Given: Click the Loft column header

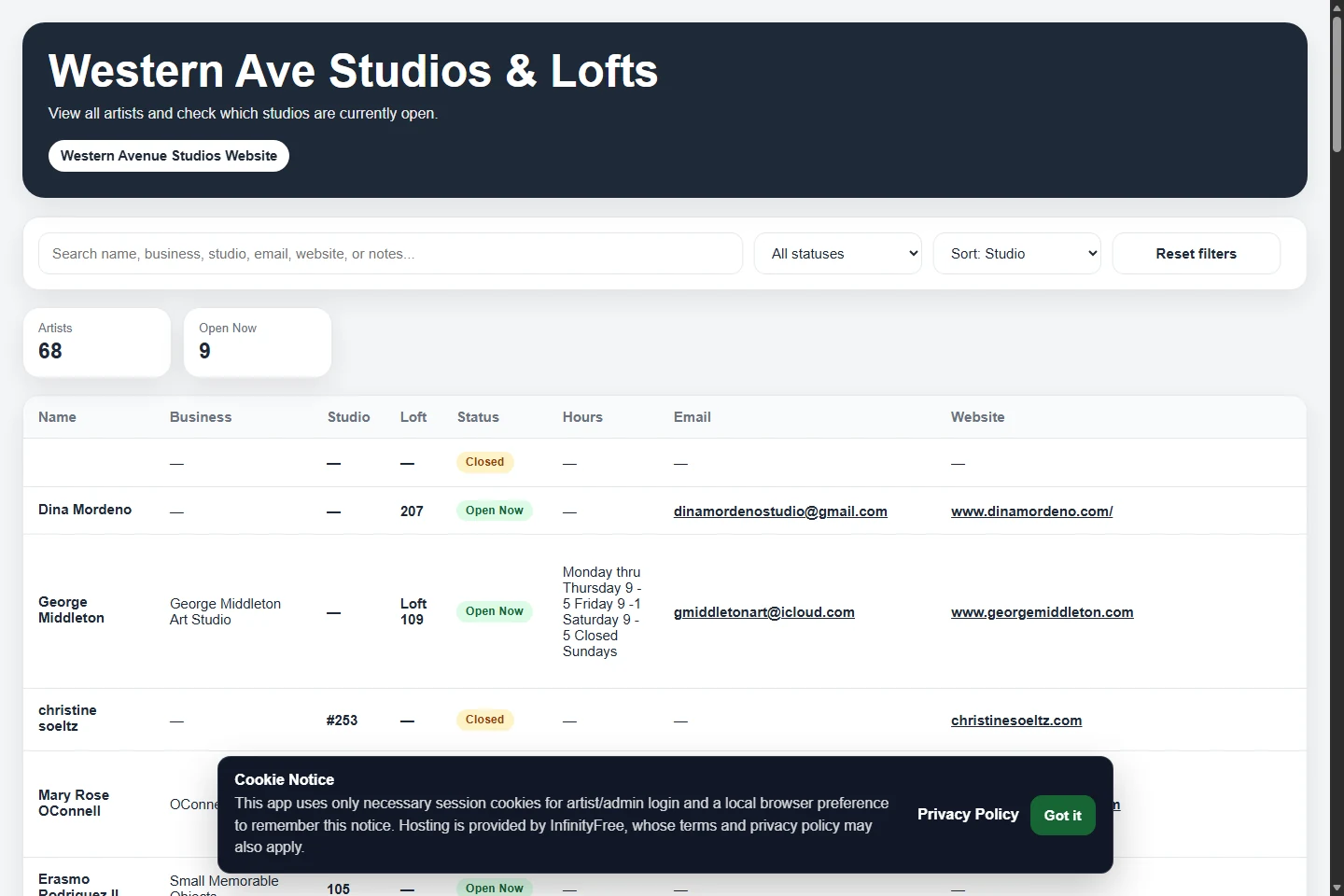Looking at the screenshot, I should coord(413,417).
